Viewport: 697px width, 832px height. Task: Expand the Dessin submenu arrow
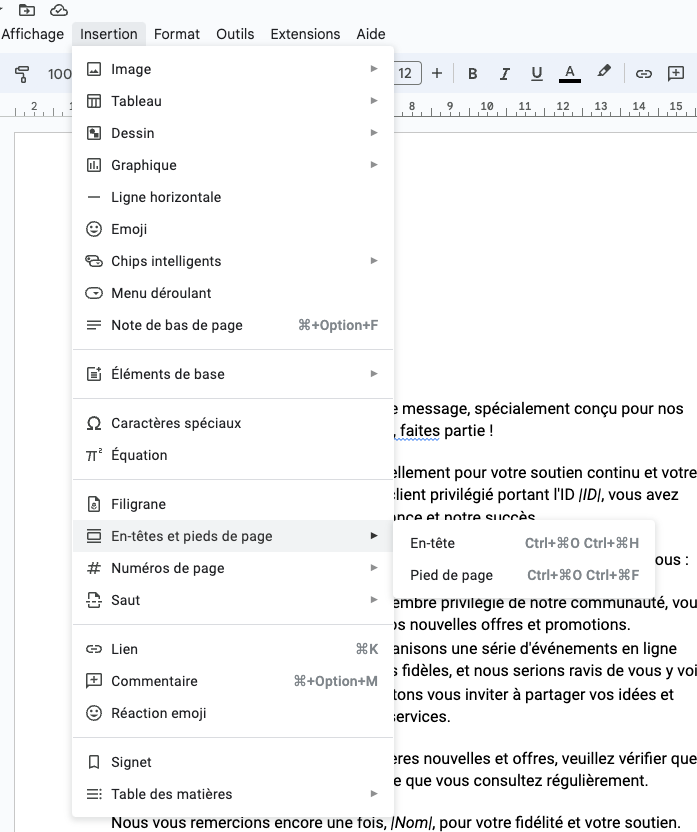coord(374,133)
